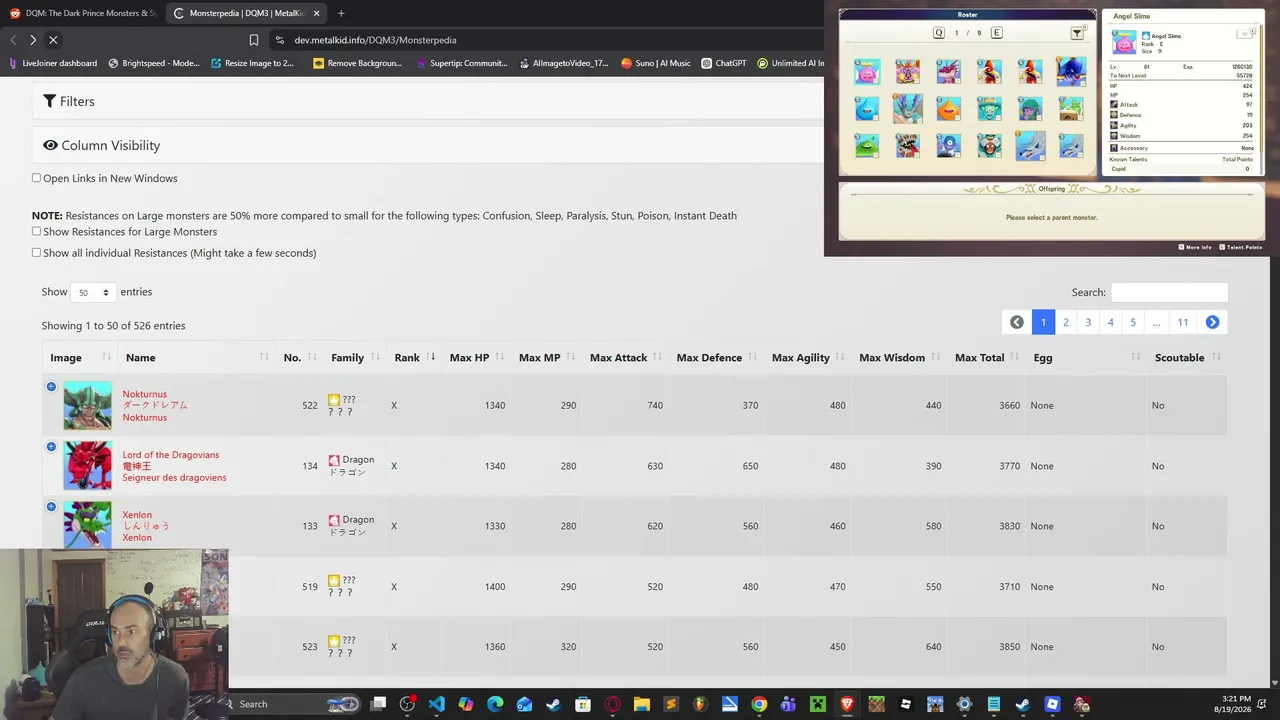Open the ChatGPT bookmark

(724, 63)
